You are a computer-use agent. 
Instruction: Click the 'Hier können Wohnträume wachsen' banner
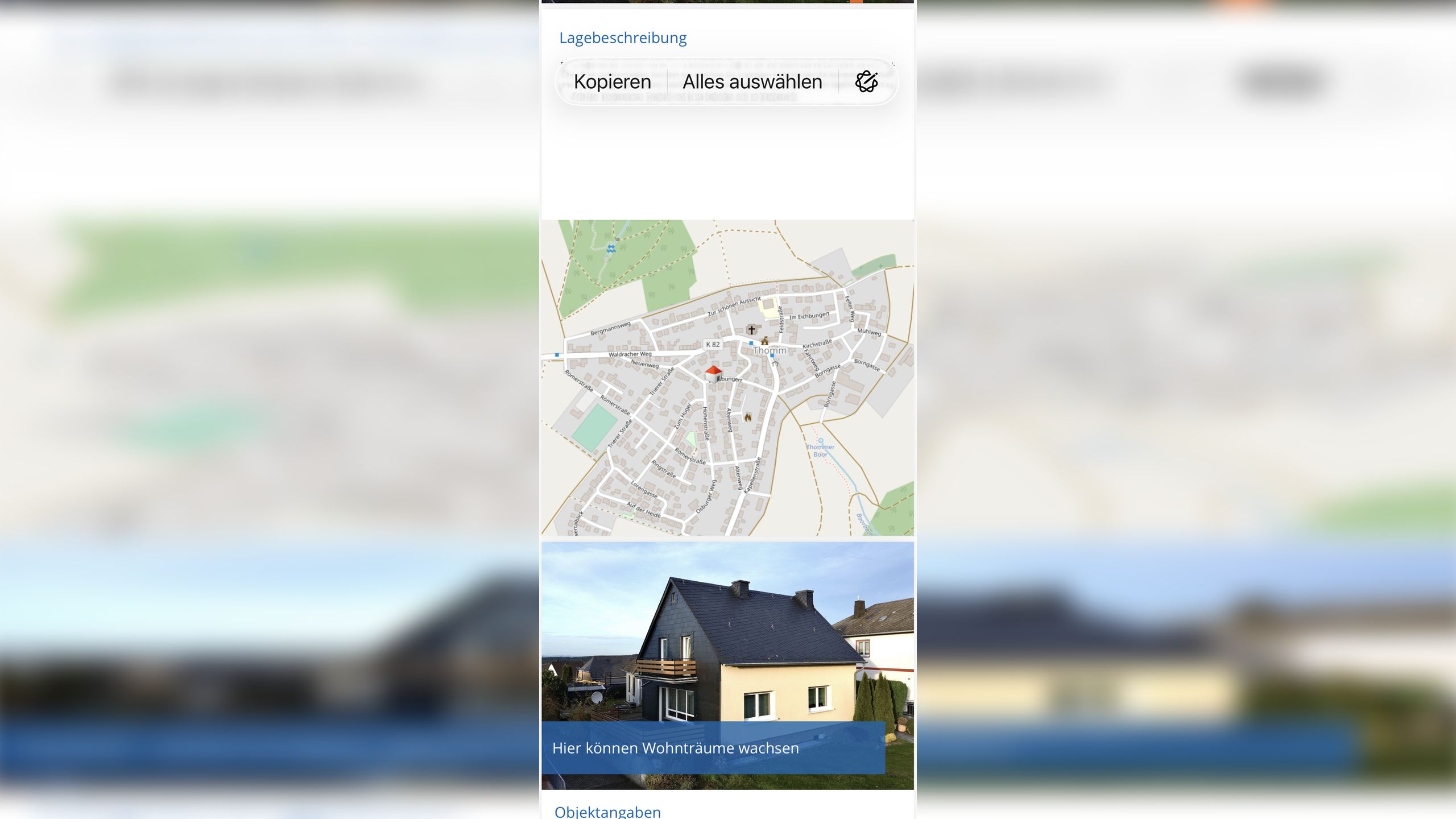pyautogui.click(x=713, y=748)
